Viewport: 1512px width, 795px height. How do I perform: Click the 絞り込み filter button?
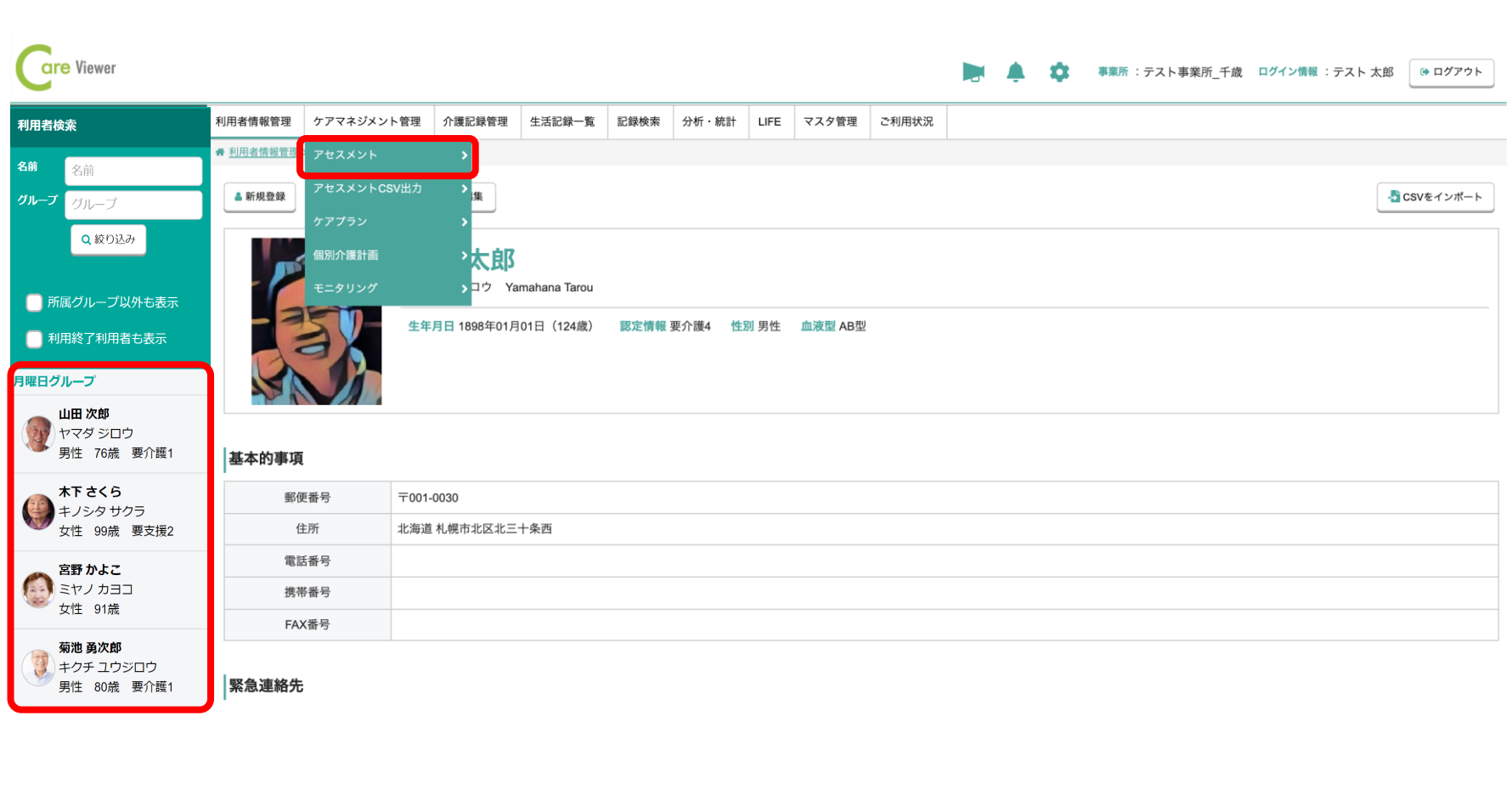pos(109,240)
